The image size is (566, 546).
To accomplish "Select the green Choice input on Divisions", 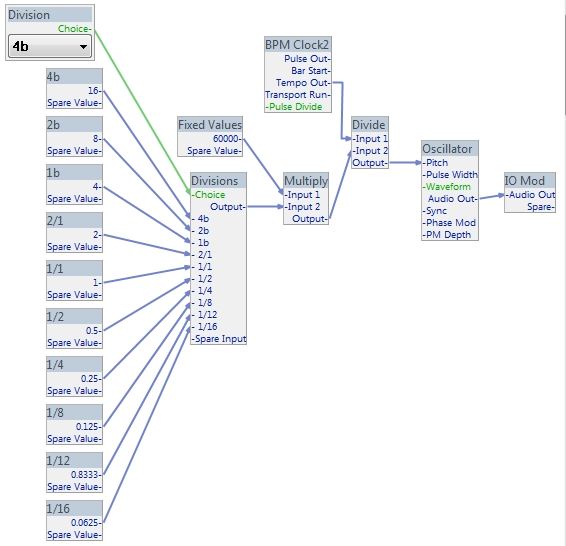I will click(x=208, y=195).
